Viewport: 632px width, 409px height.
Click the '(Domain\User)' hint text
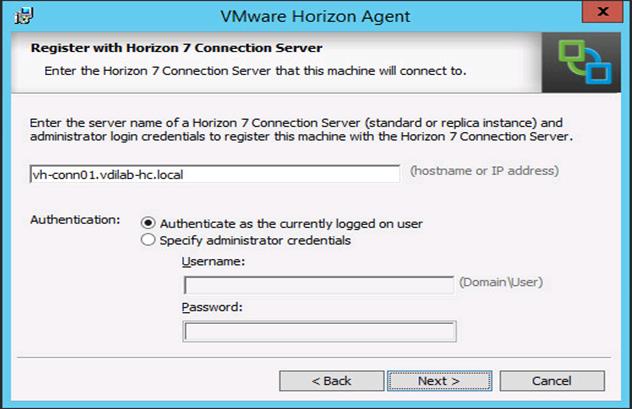tap(501, 282)
